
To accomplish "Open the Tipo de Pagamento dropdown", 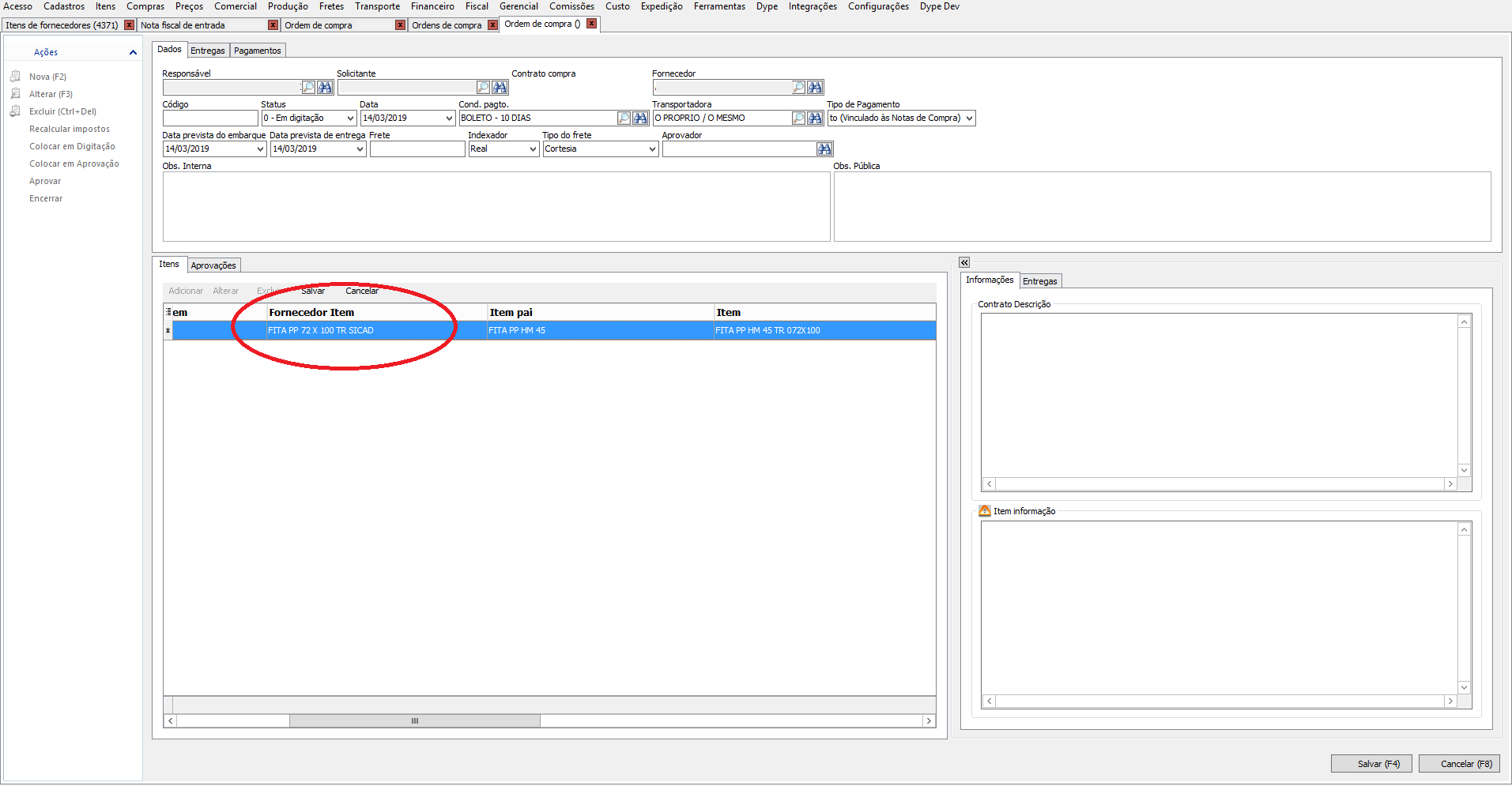I will tap(969, 118).
